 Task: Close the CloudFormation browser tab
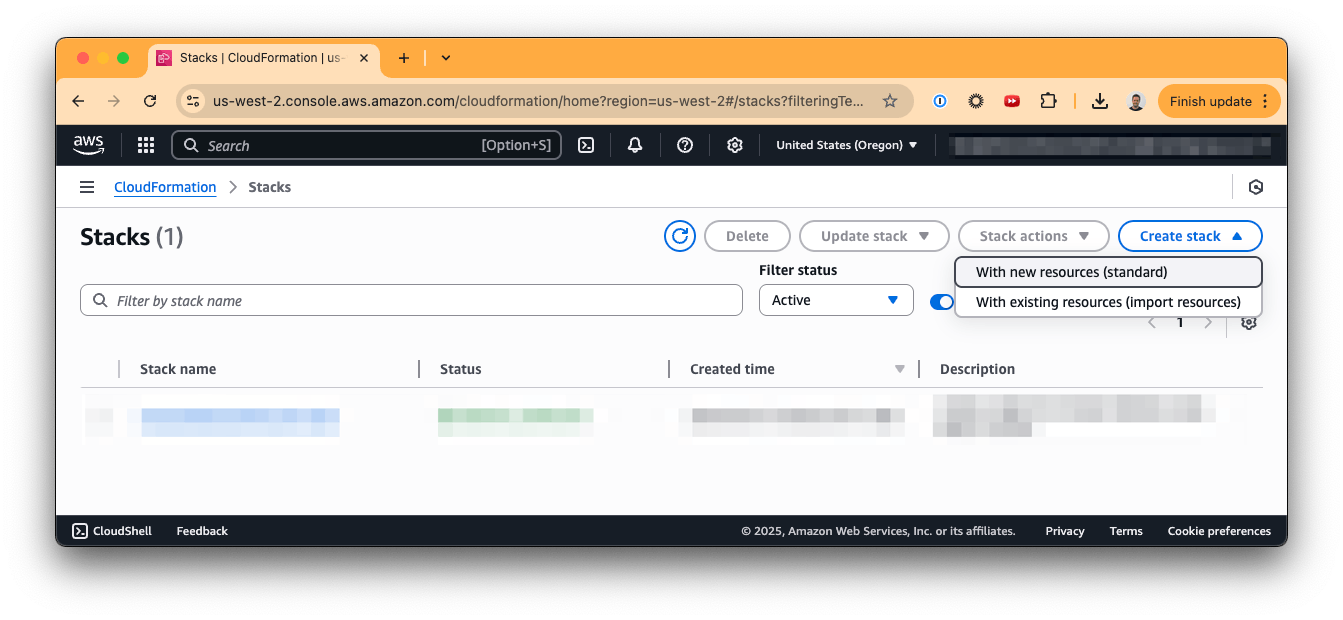pos(363,58)
